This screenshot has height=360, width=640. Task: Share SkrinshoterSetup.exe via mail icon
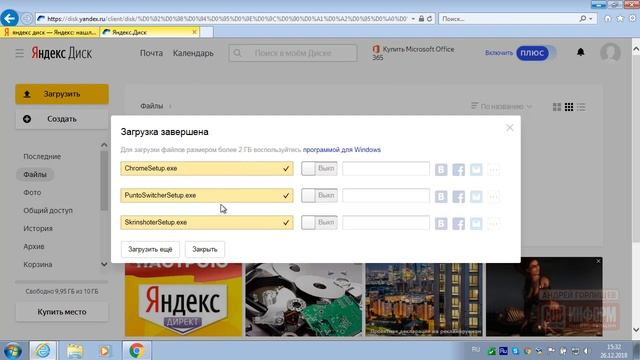click(476, 223)
